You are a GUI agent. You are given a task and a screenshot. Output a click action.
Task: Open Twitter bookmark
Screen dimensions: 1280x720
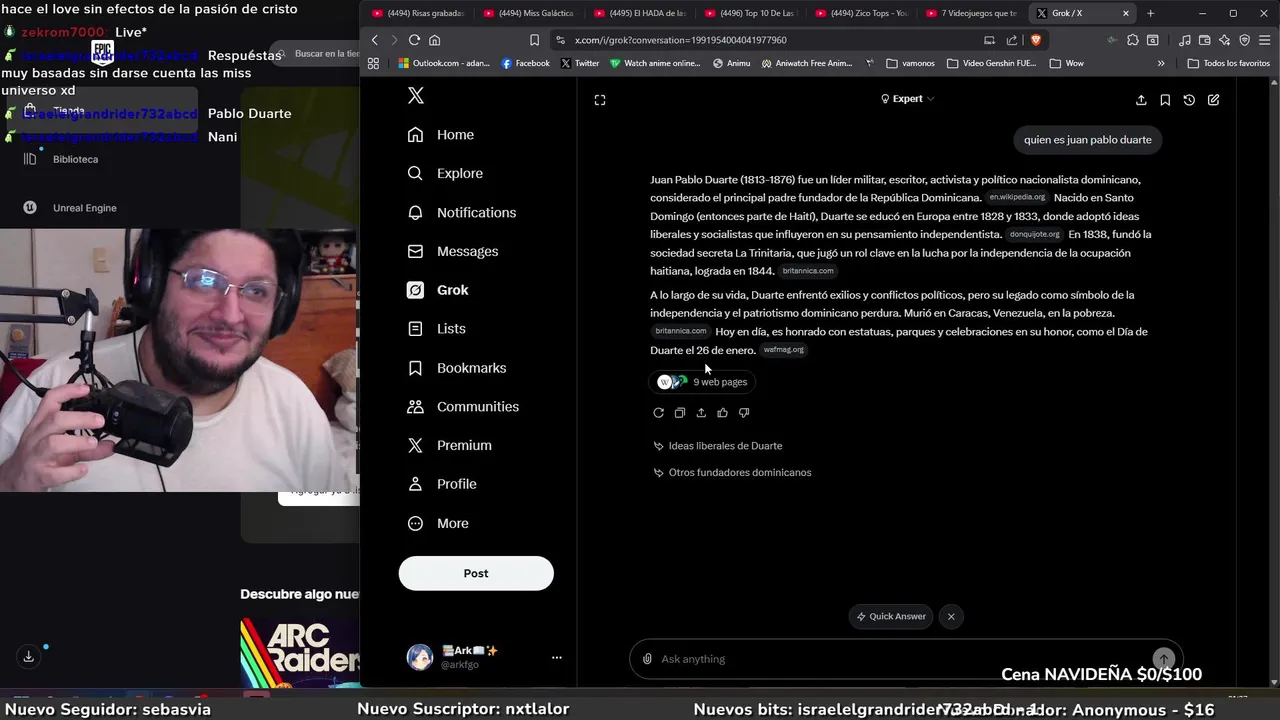tap(580, 63)
